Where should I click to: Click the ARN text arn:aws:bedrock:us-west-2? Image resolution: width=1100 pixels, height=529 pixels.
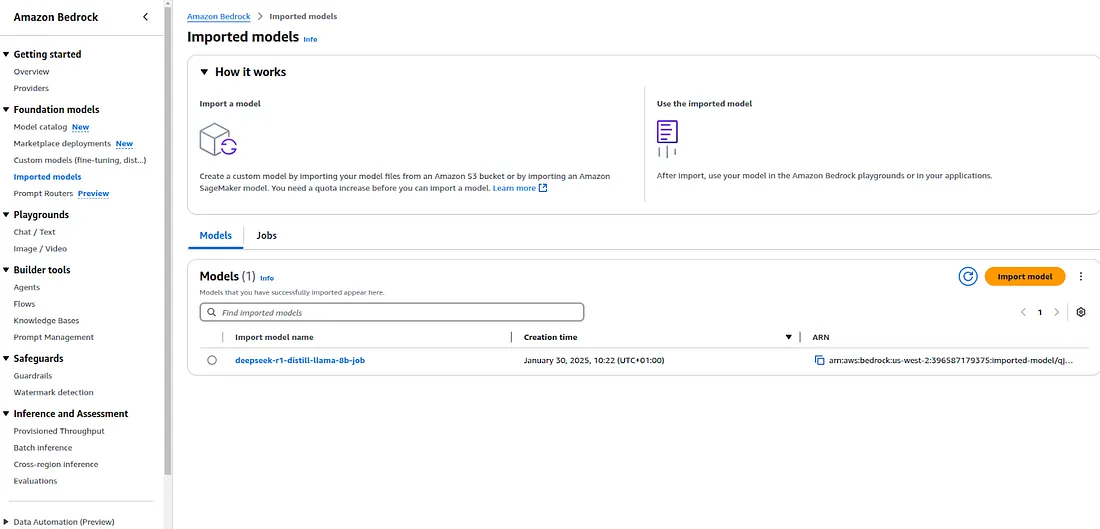pos(951,361)
